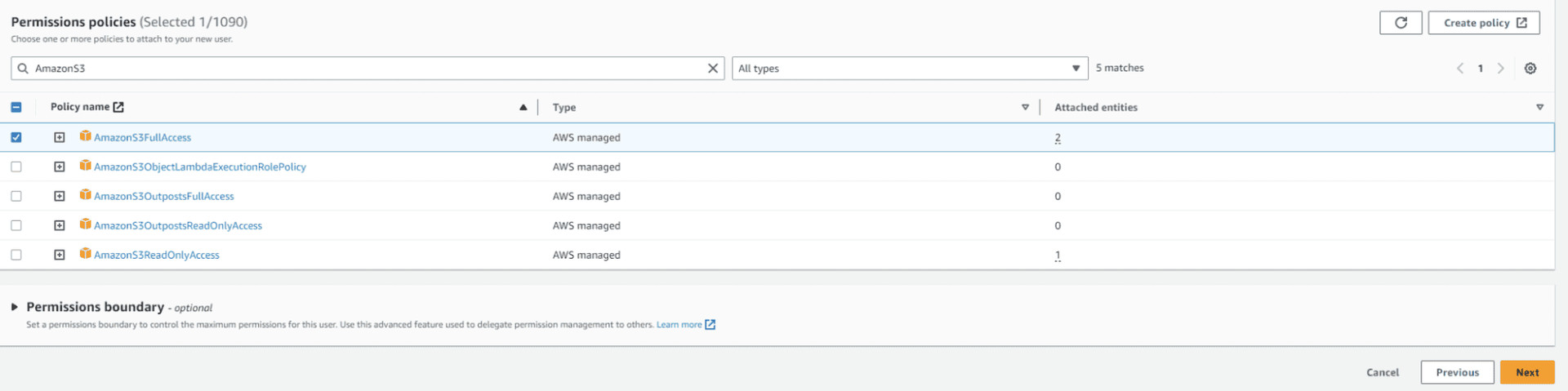Viewport: 1568px width, 391px height.
Task: Open the table preferences gear icon
Action: 1530,69
